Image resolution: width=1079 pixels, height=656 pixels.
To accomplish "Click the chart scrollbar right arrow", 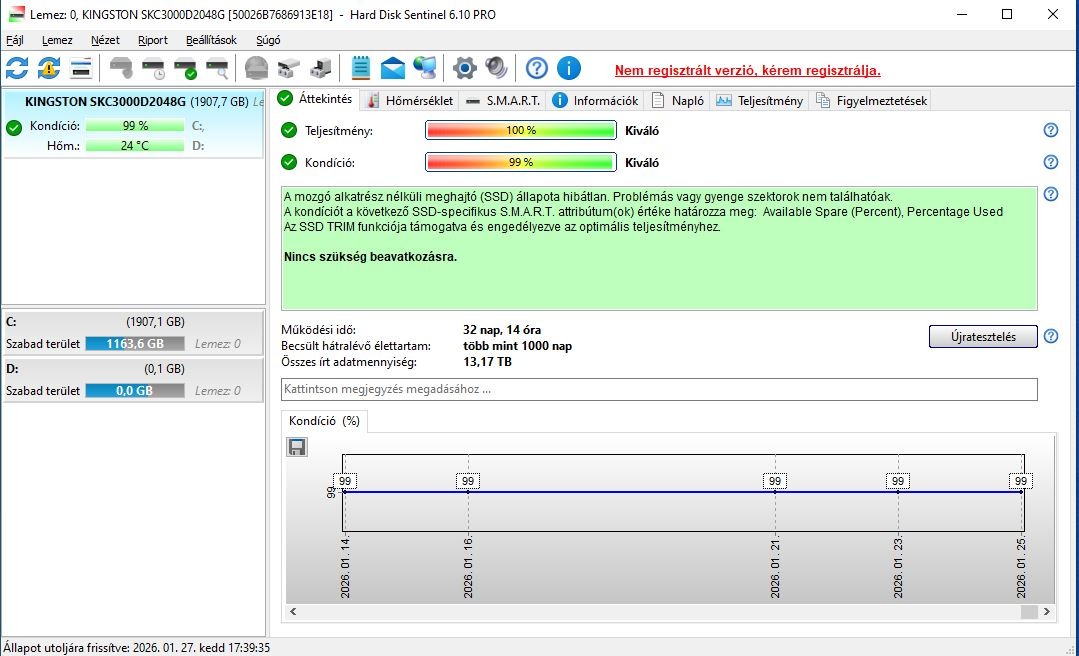I will click(x=1047, y=611).
